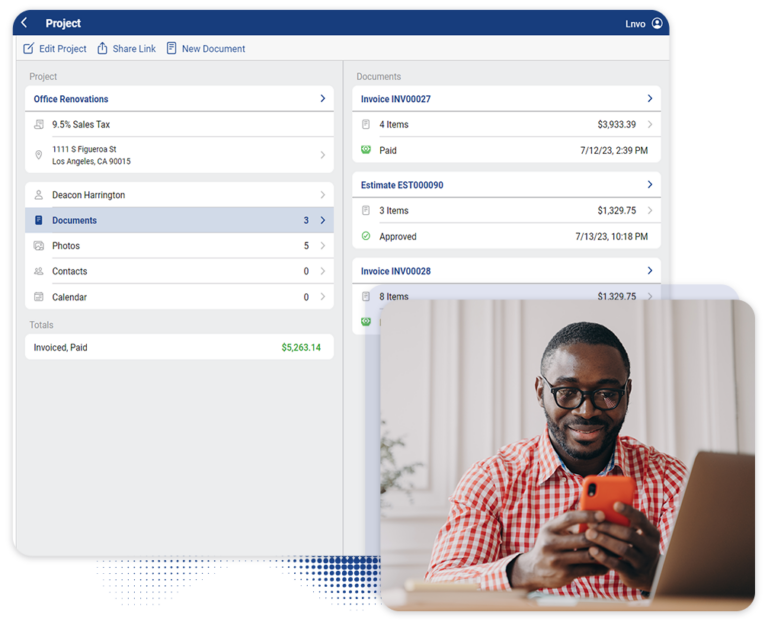Click the Lnvo account name
This screenshot has height=628, width=768.
635,24
